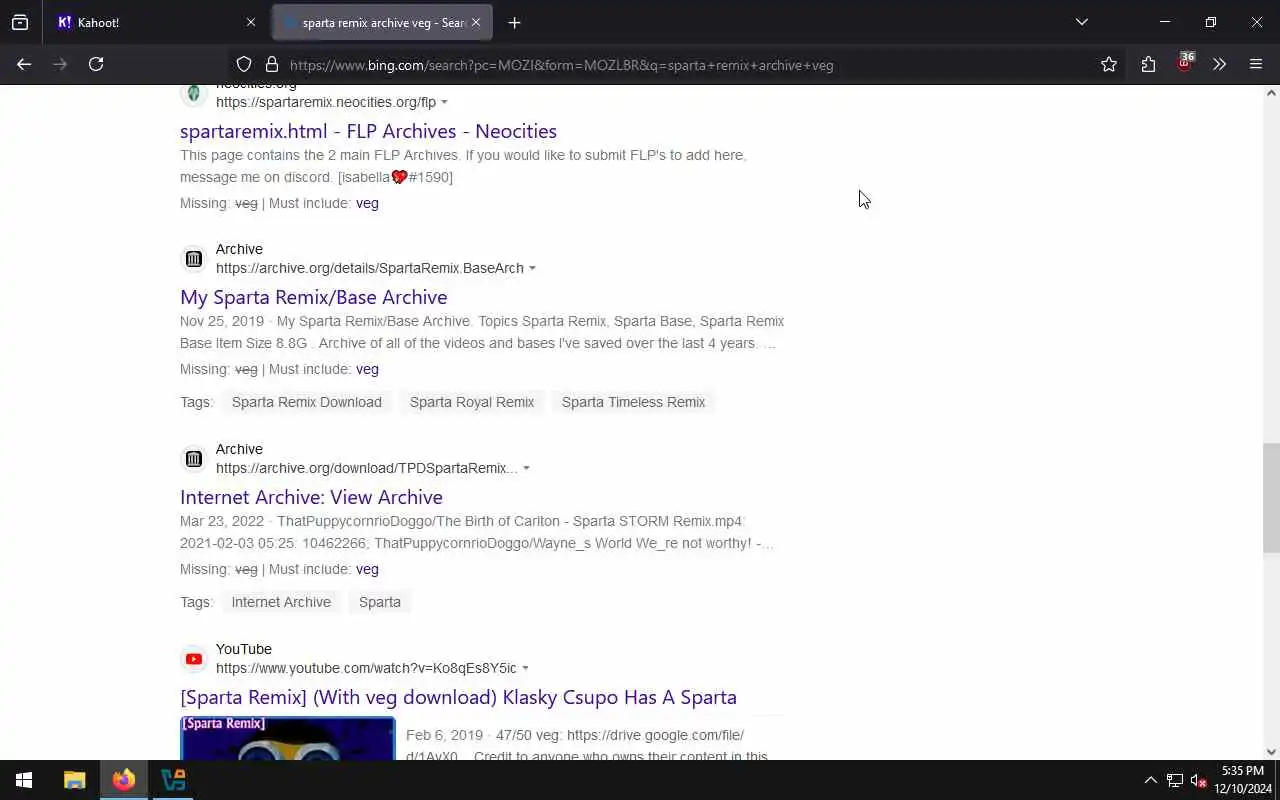1280x800 pixels.
Task: Open Klasky Csupo Has A Sparta result
Action: [458, 697]
